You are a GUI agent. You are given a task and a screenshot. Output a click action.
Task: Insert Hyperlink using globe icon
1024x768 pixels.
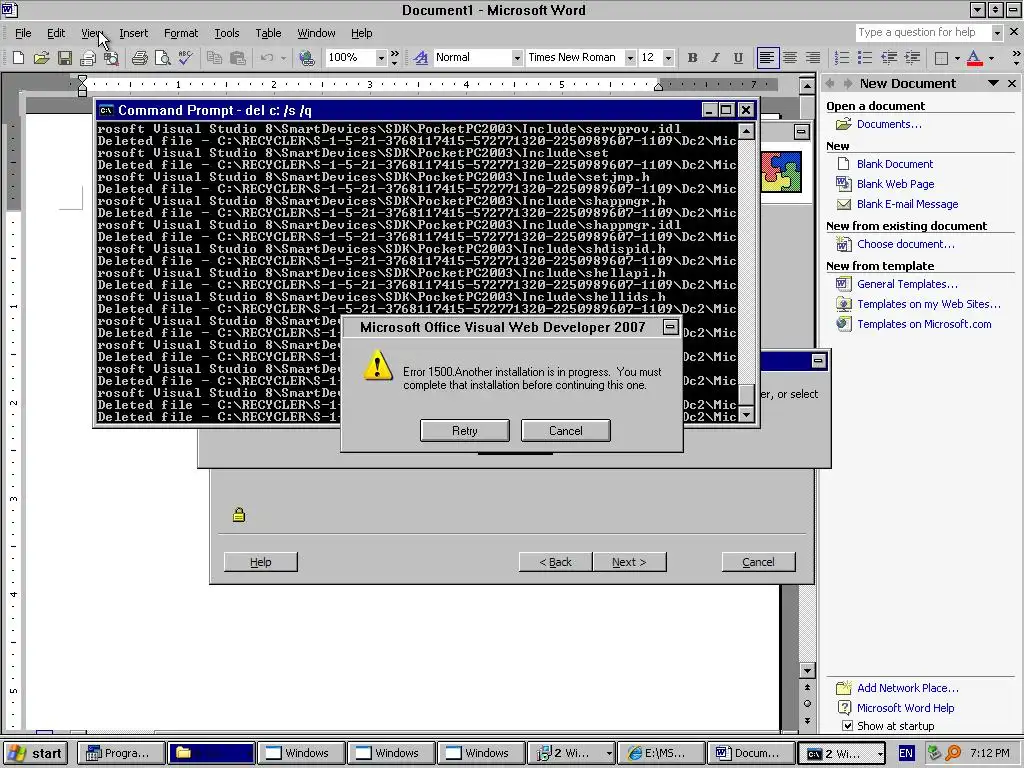[306, 58]
